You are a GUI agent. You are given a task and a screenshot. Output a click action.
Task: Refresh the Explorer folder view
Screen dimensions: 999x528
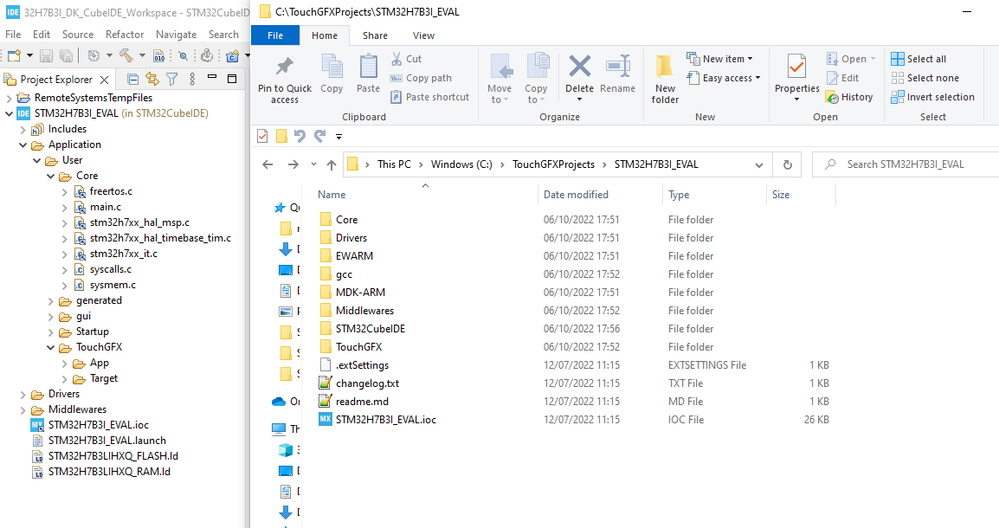coord(787,164)
